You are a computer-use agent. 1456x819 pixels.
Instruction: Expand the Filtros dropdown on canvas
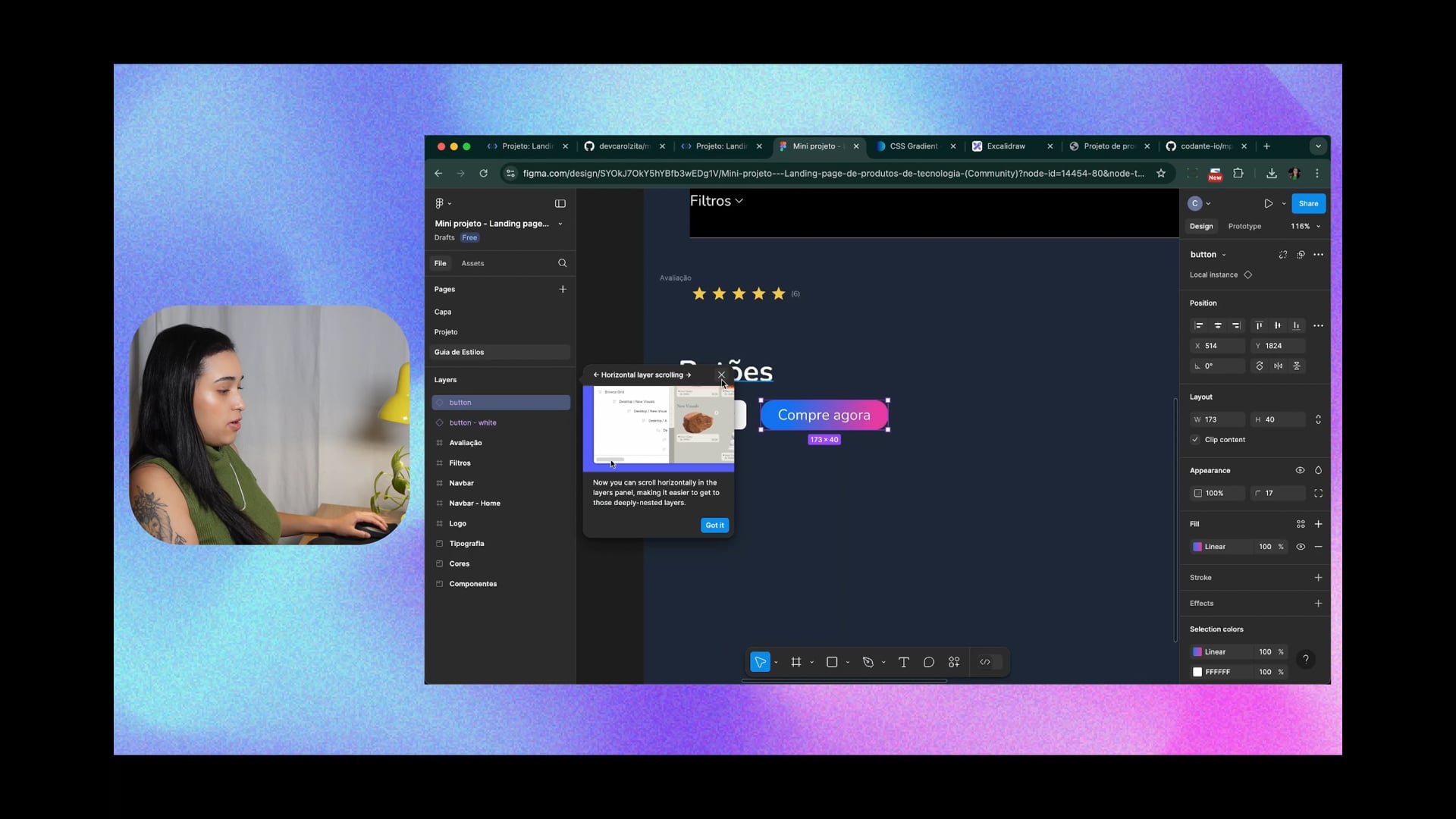(x=717, y=201)
